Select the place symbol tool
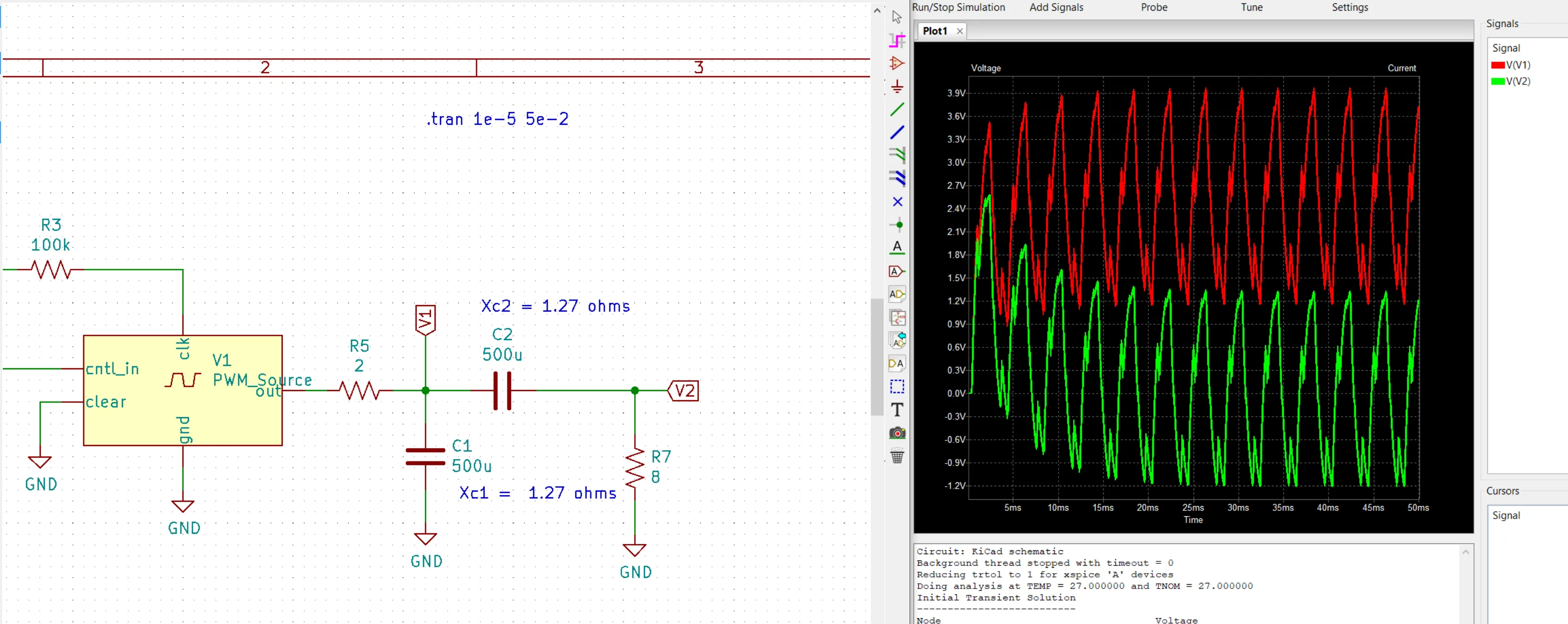This screenshot has width=1568, height=624. point(896,63)
